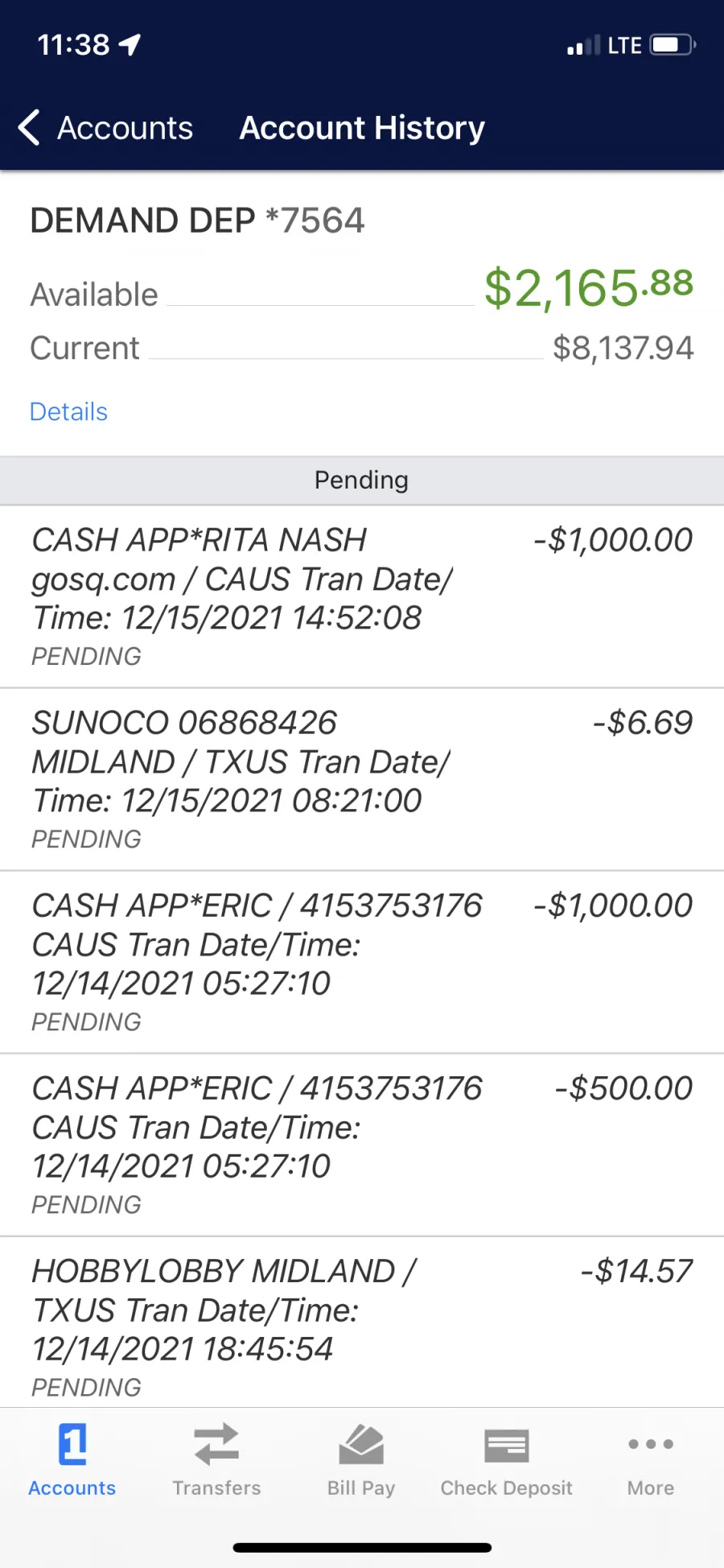
Task: Select the Bill Pay icon
Action: pos(361,1444)
